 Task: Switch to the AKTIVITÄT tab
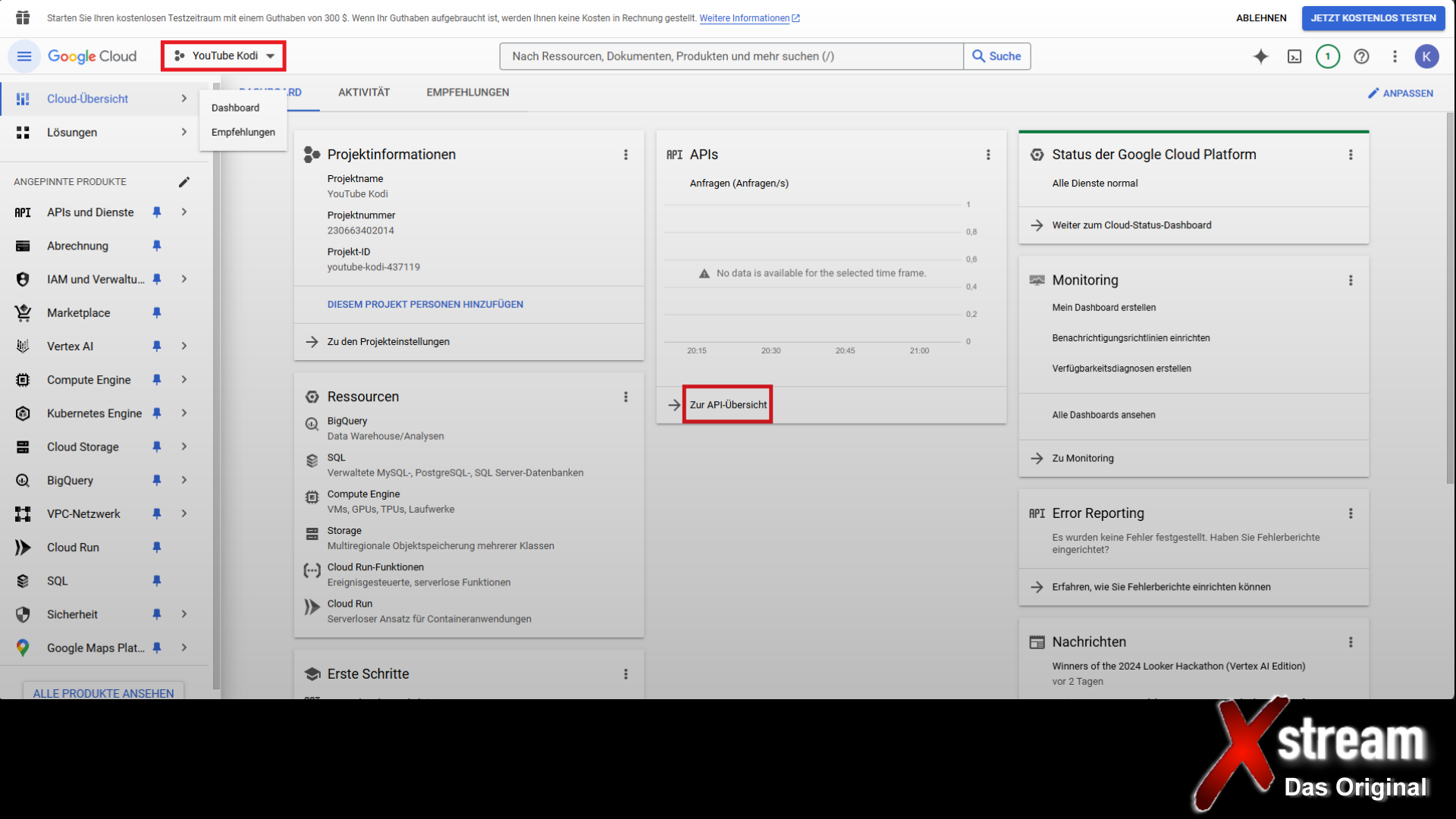364,93
